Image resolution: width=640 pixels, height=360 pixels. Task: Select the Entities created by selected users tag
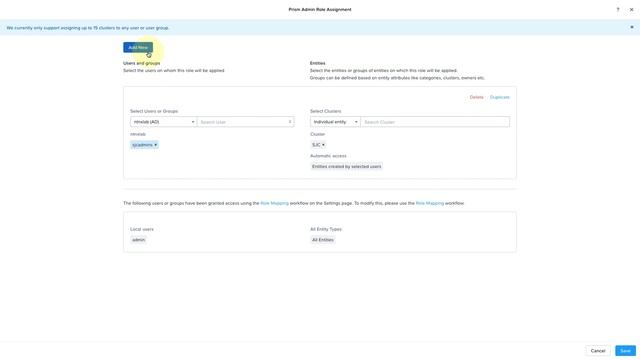point(347,167)
